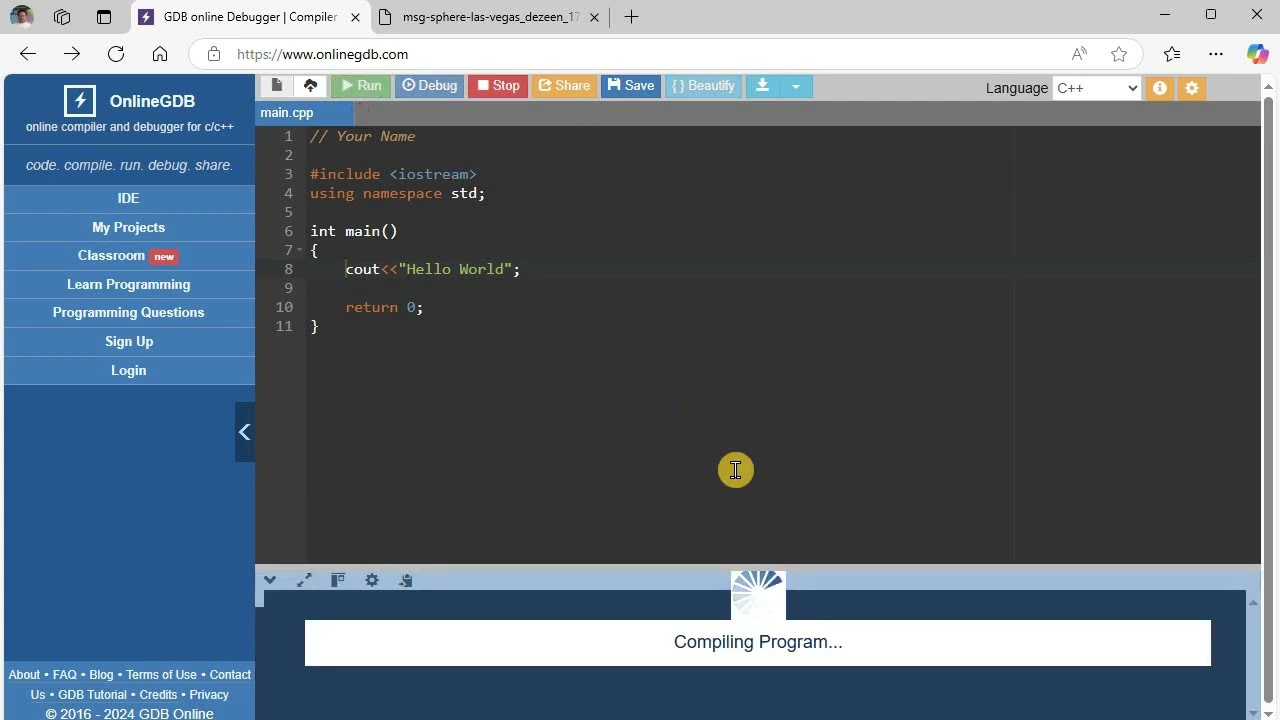Click the console input/export icon next to the gear

pyautogui.click(x=405, y=580)
